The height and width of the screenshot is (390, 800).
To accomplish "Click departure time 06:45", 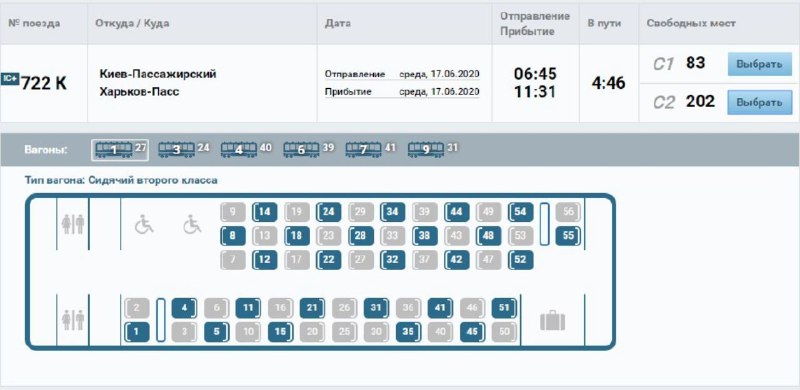I will click(534, 74).
